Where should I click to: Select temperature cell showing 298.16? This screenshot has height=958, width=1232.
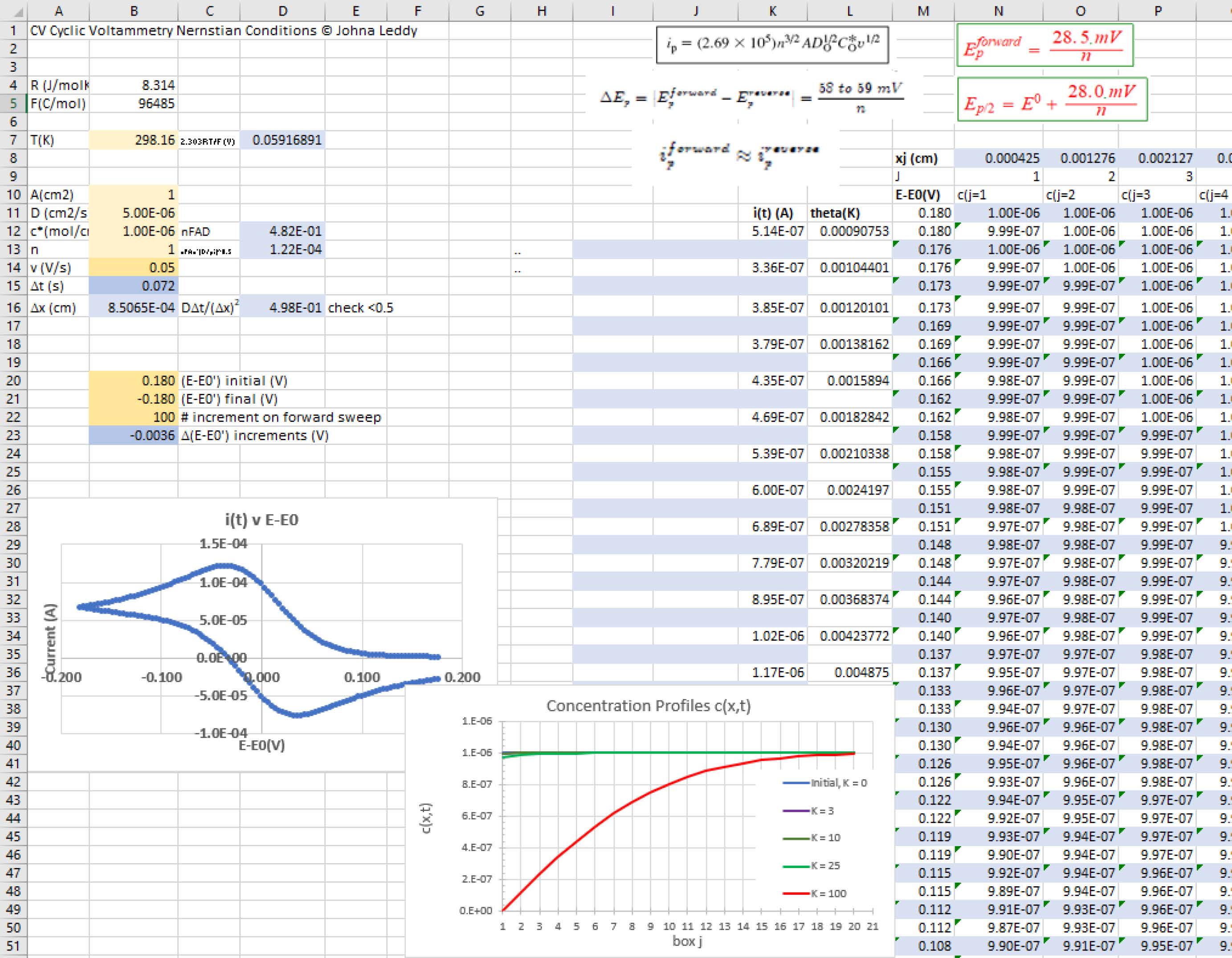pos(134,140)
